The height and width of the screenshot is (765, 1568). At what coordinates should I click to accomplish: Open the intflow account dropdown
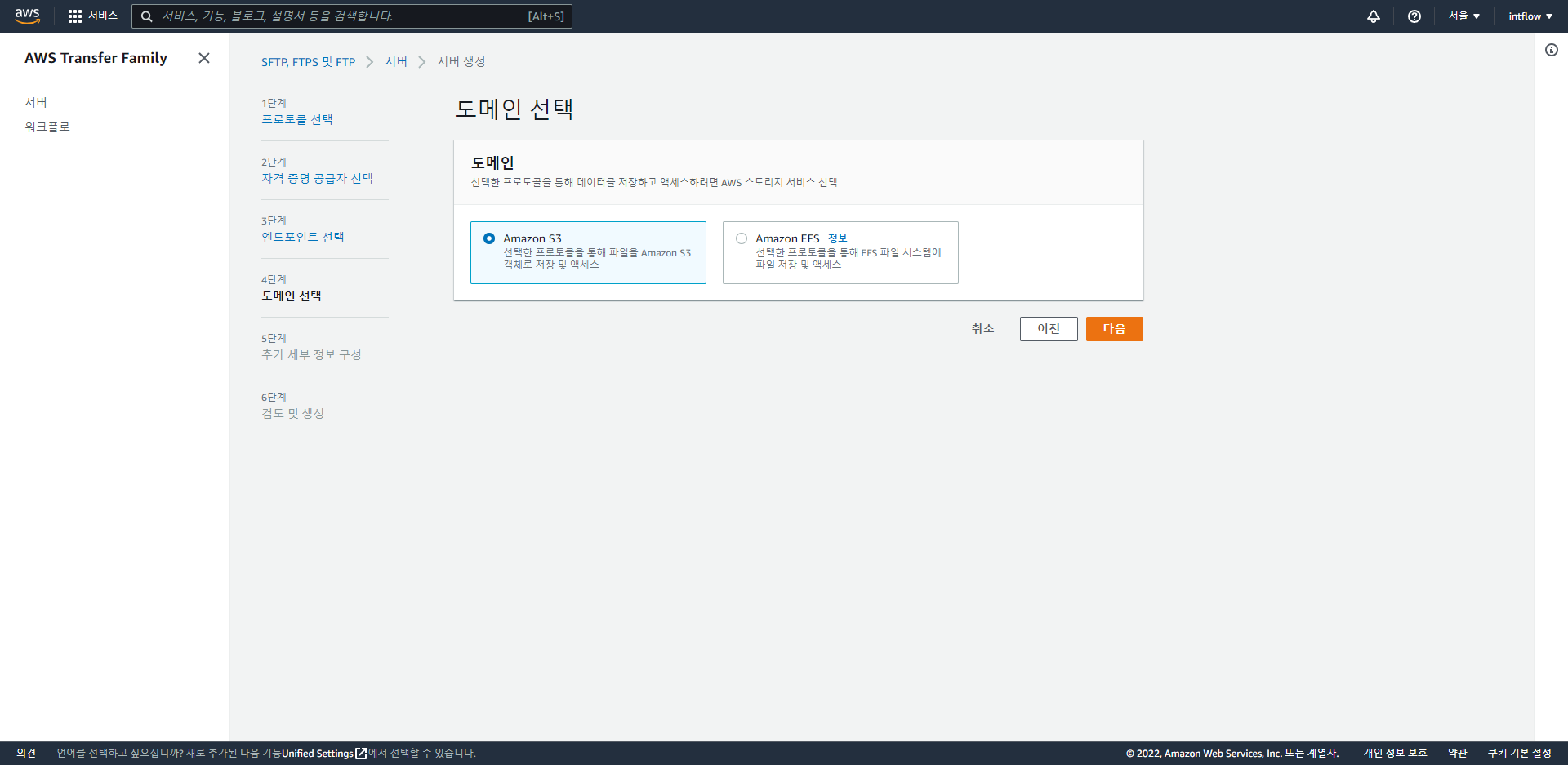point(1530,16)
